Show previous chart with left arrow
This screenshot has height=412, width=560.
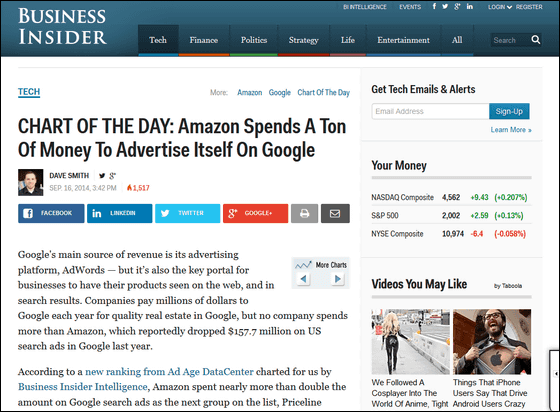[303, 279]
